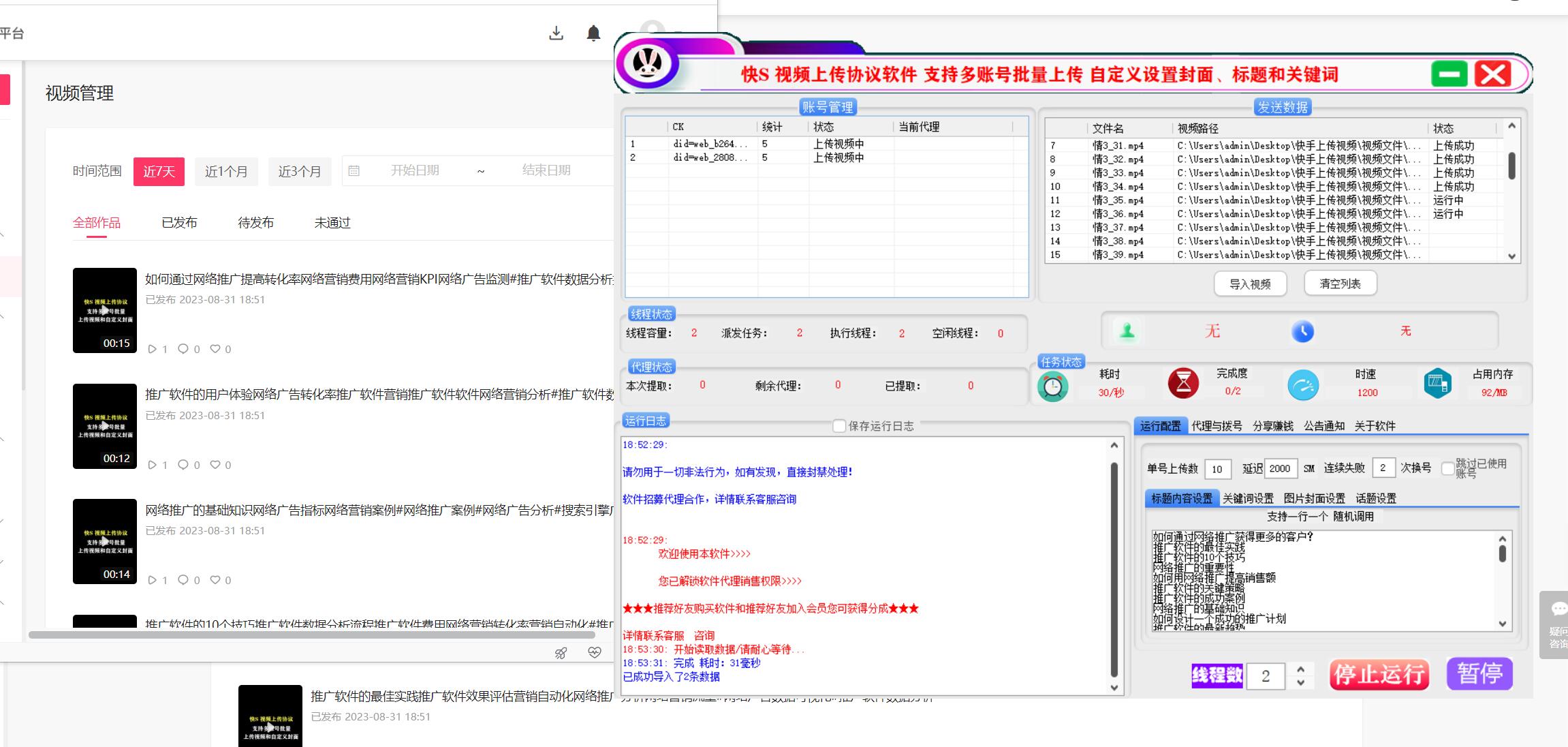This screenshot has width=1568, height=747.
Task: Enable the save run log checkbox
Action: coord(839,426)
